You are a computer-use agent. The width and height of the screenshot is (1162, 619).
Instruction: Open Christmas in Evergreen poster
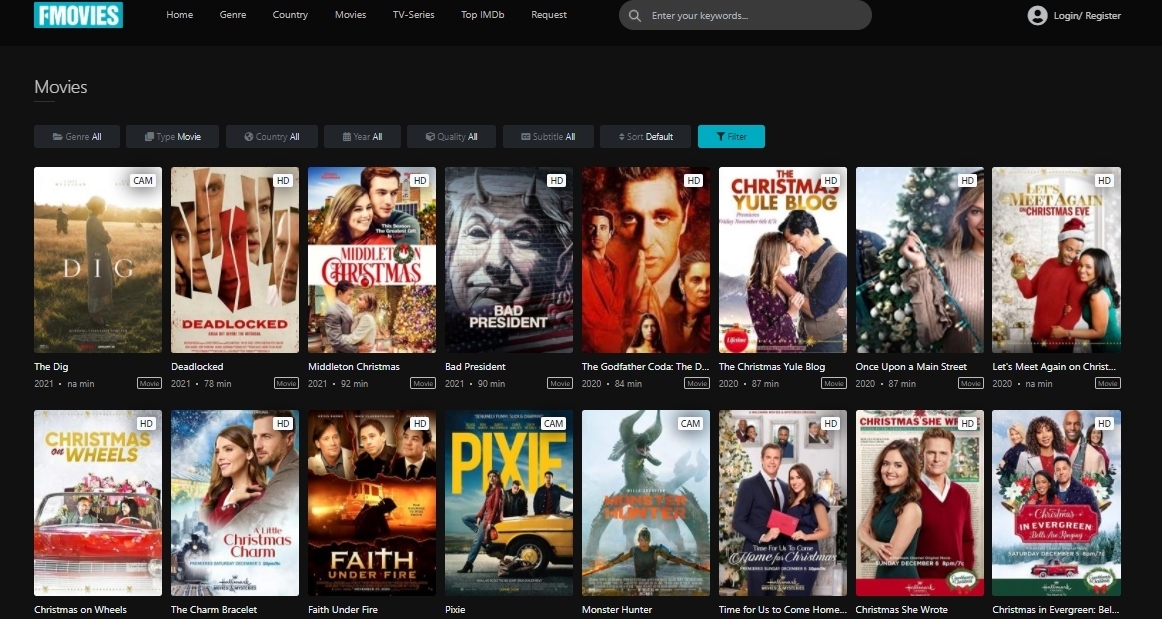point(1057,503)
